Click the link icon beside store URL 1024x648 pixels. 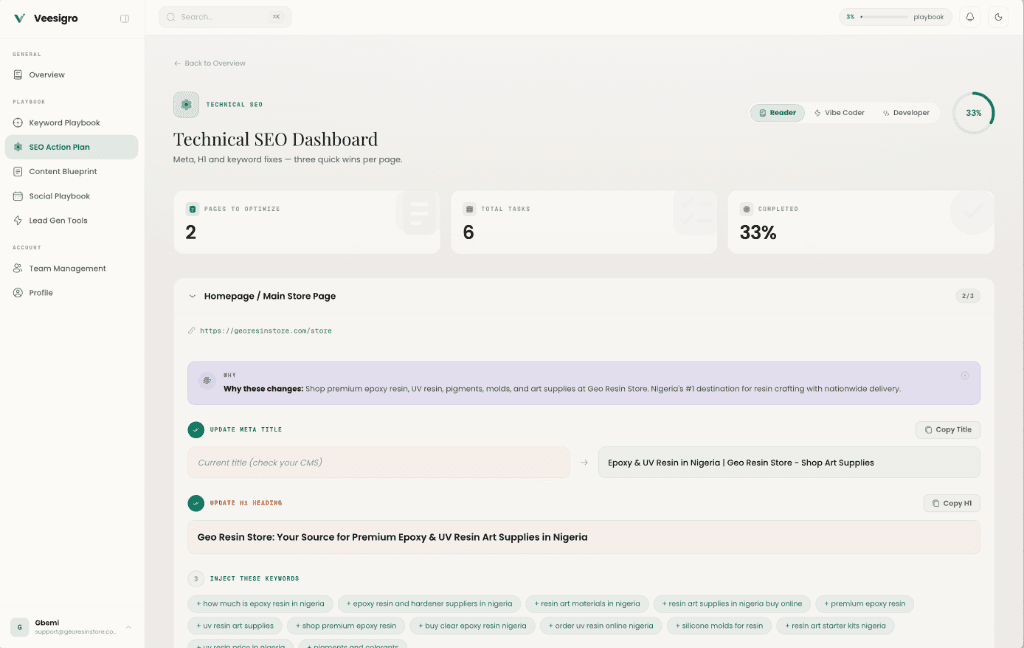pos(191,331)
